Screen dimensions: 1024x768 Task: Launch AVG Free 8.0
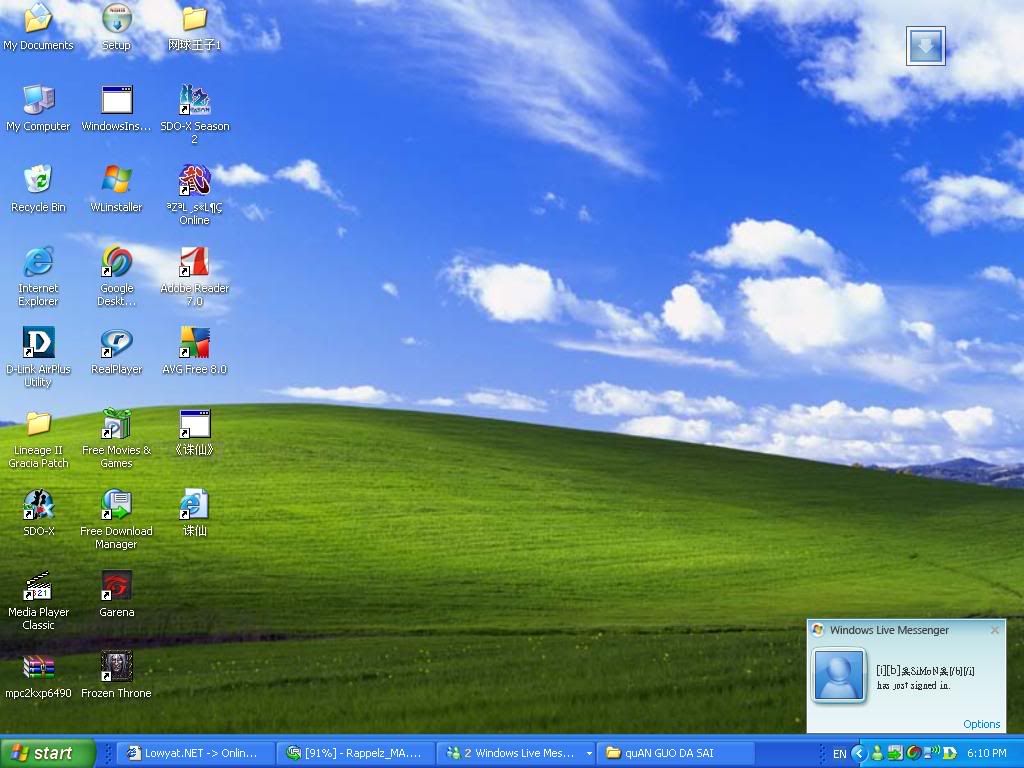tap(193, 345)
